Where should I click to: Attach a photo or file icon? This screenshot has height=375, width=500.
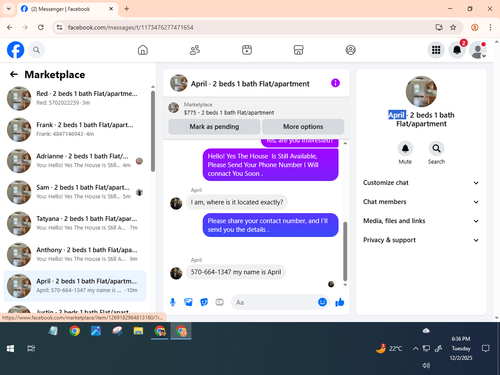click(188, 302)
